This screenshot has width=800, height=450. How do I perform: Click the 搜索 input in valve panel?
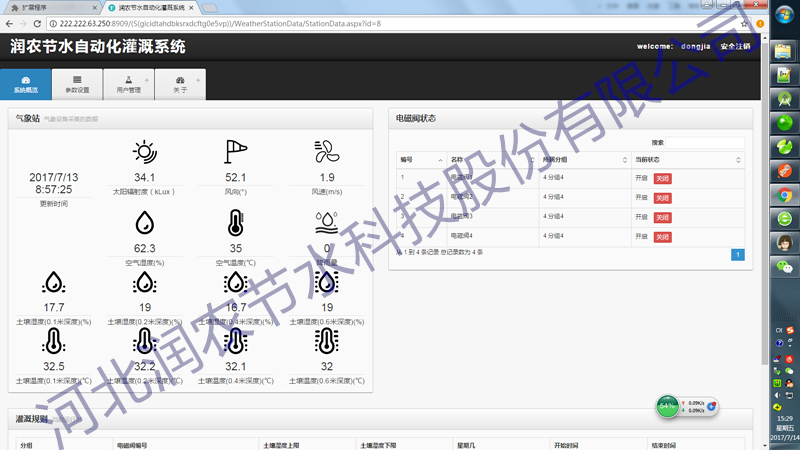click(x=705, y=142)
